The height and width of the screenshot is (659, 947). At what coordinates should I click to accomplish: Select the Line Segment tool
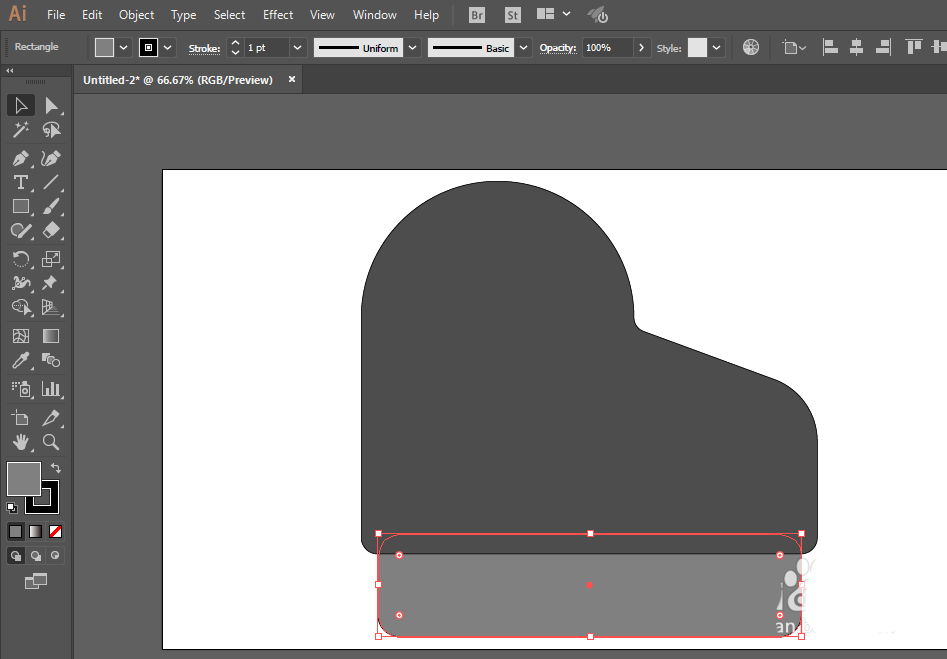point(51,182)
